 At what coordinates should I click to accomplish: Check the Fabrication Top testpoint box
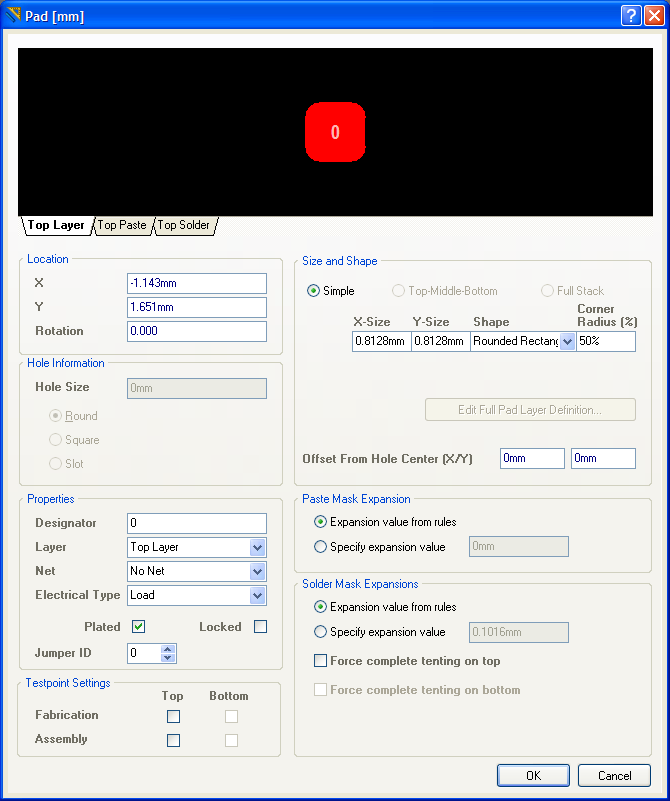click(174, 716)
